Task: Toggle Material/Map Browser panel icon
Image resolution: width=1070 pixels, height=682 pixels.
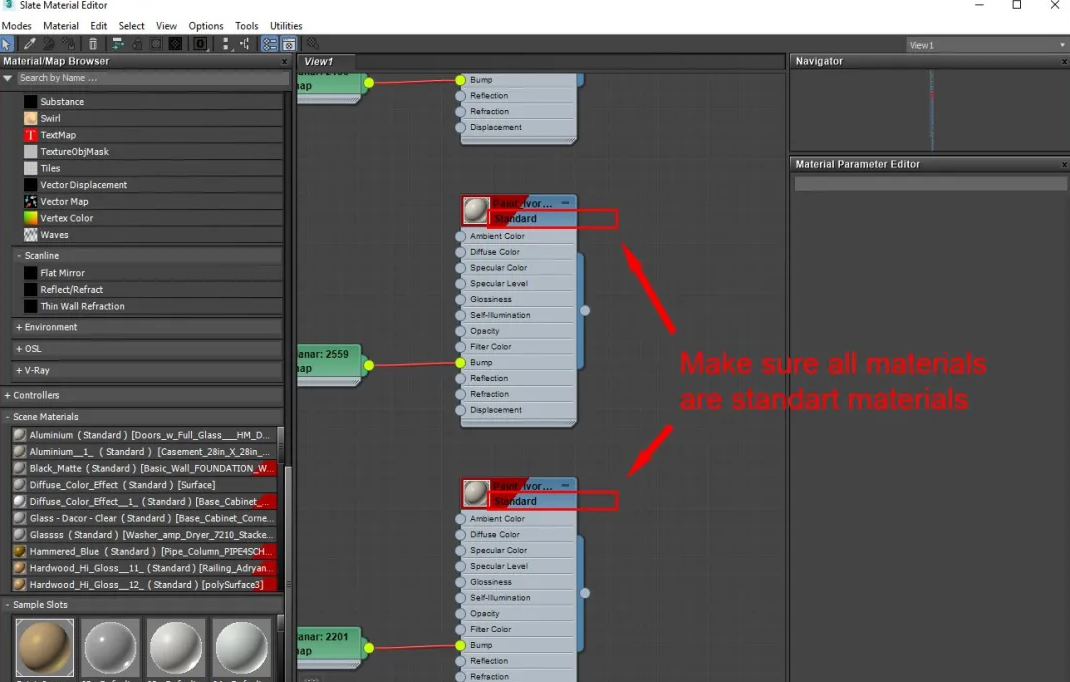Action: [270, 44]
